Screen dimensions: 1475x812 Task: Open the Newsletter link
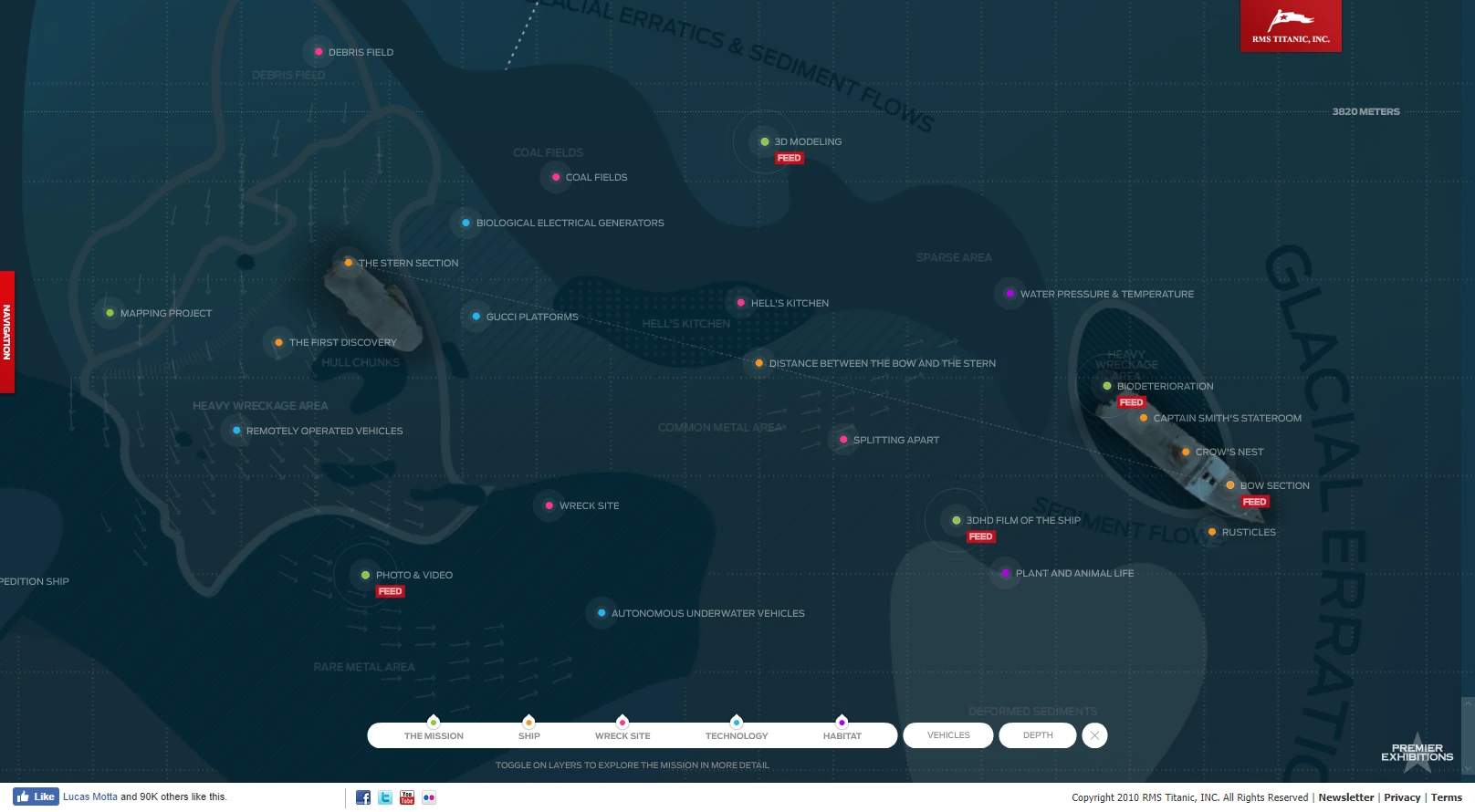click(x=1345, y=797)
